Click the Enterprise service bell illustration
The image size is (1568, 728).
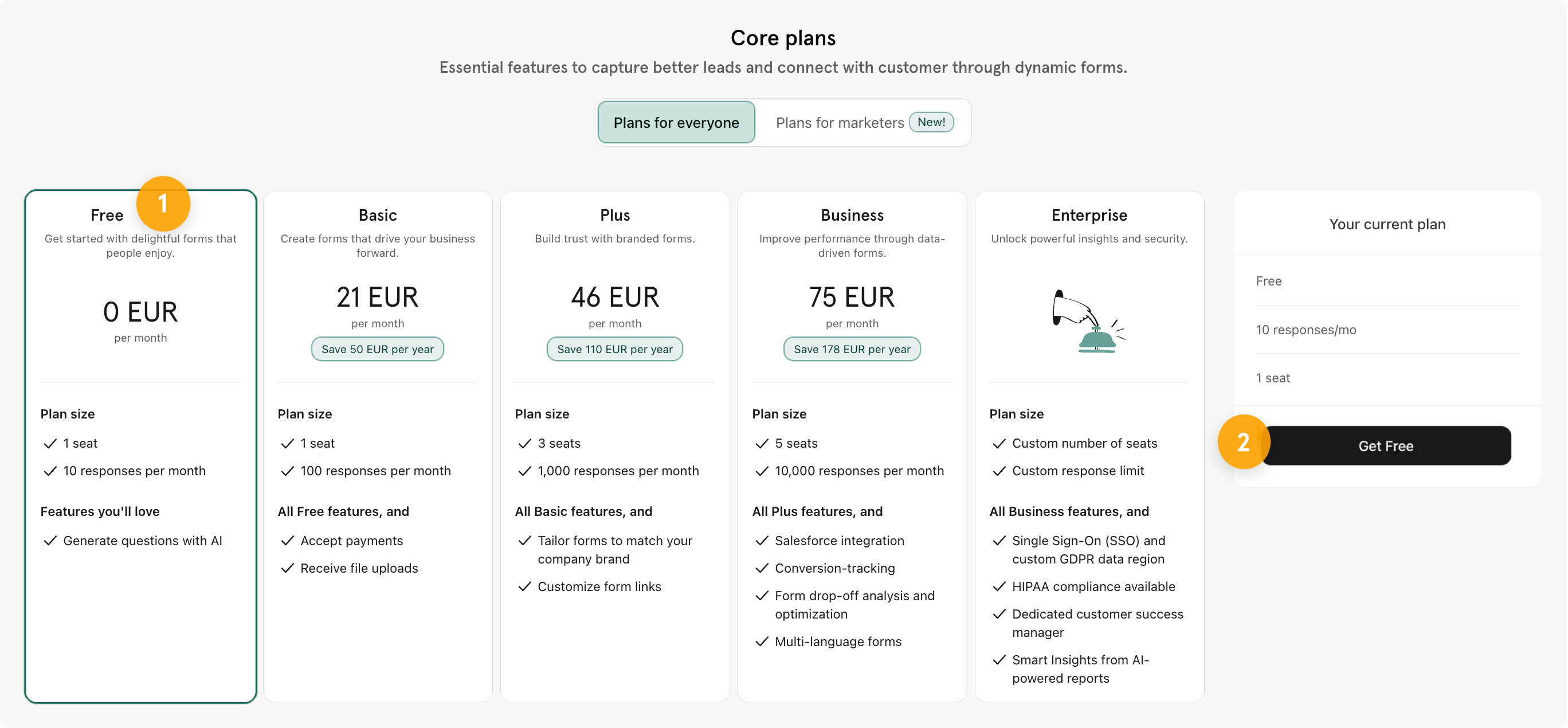(x=1089, y=321)
